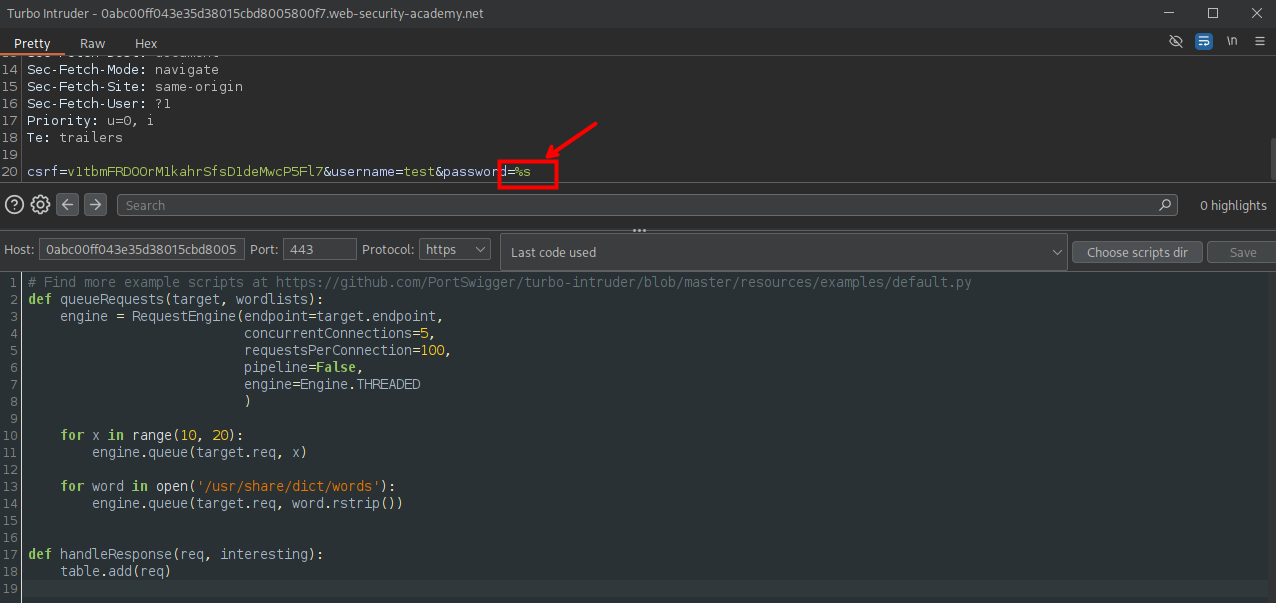This screenshot has height=603, width=1276.
Task: Expand the Last code used script dropdown
Action: [784, 253]
